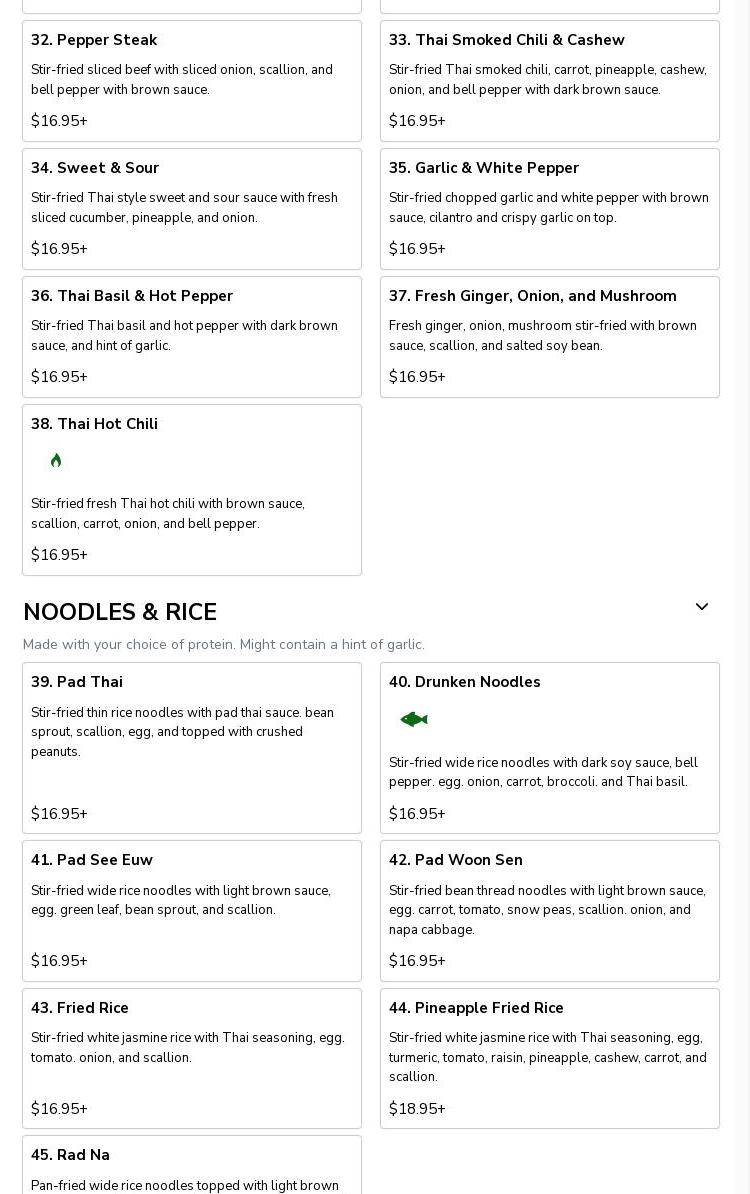This screenshot has height=1194, width=750.
Task: Select Thai Smoked Chili & Cashew dish
Action: pyautogui.click(x=506, y=40)
